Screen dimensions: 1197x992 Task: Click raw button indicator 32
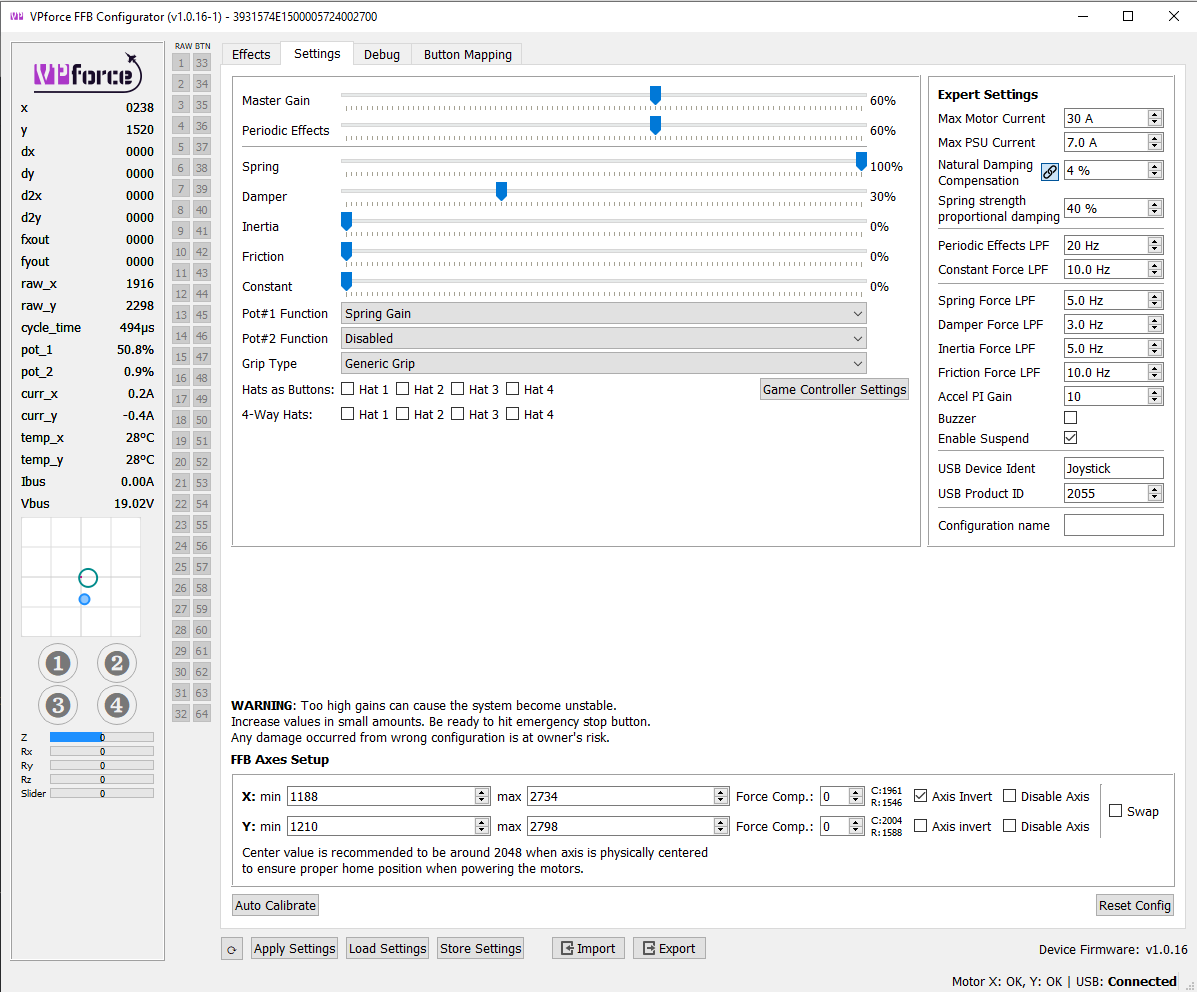click(181, 714)
